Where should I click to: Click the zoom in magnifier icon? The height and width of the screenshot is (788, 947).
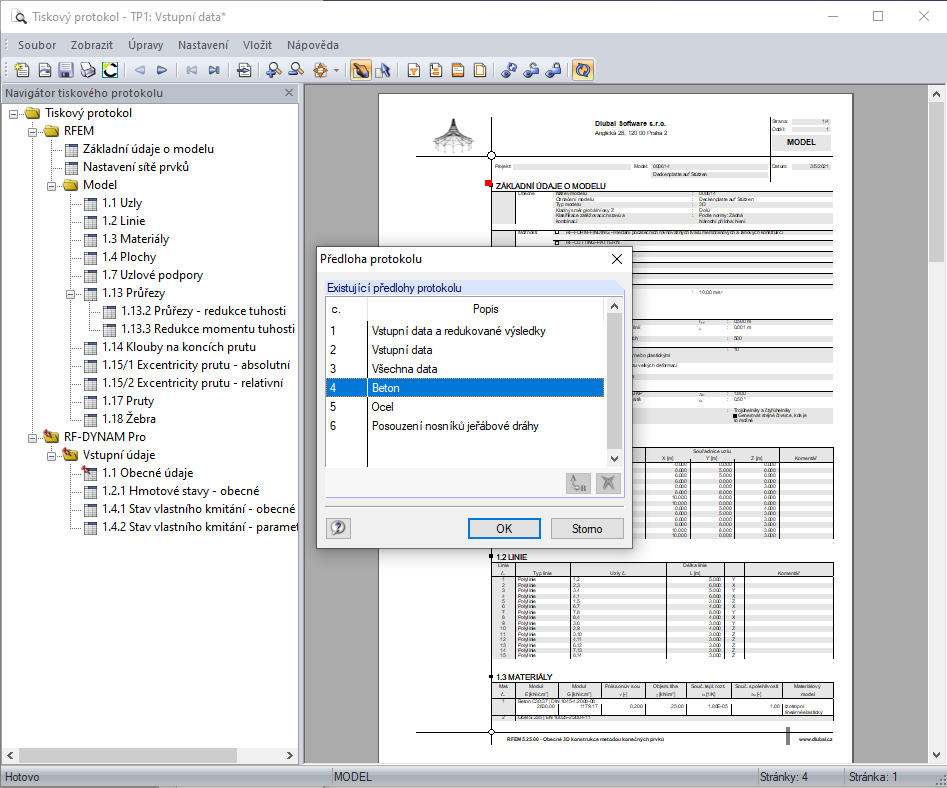coord(274,70)
